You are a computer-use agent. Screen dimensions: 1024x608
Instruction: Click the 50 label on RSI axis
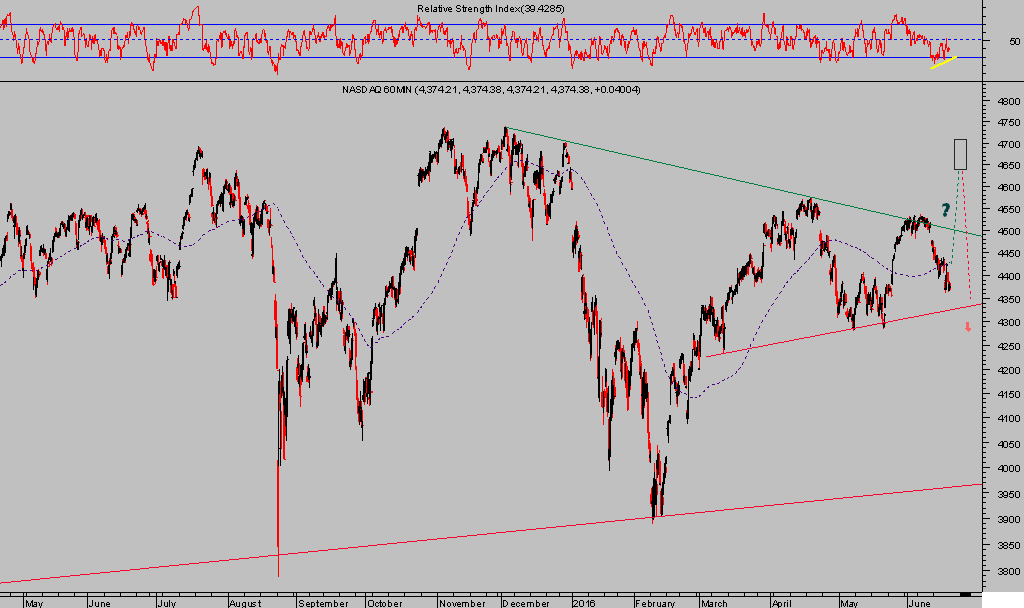pos(1014,41)
